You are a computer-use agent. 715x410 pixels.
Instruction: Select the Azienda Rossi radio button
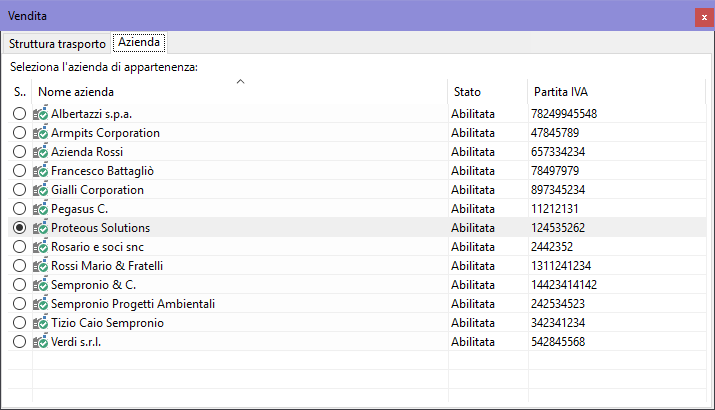(x=20, y=152)
